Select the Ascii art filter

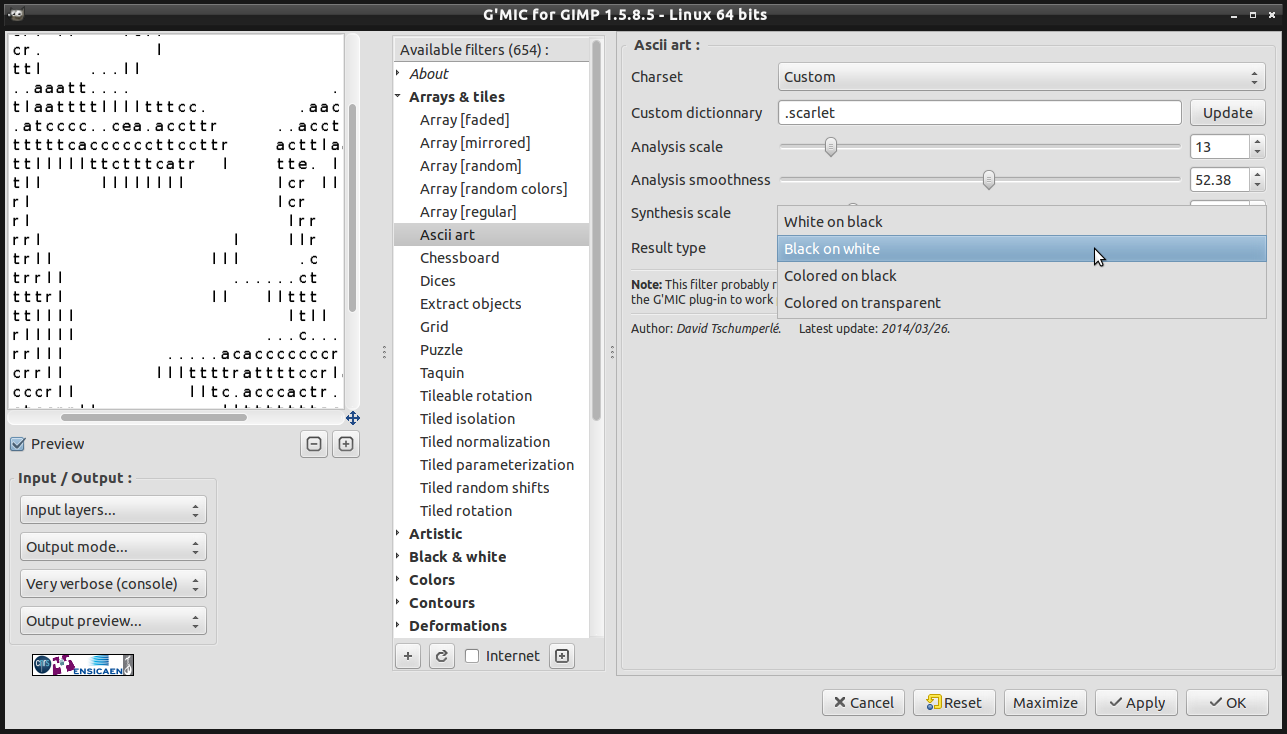click(447, 235)
